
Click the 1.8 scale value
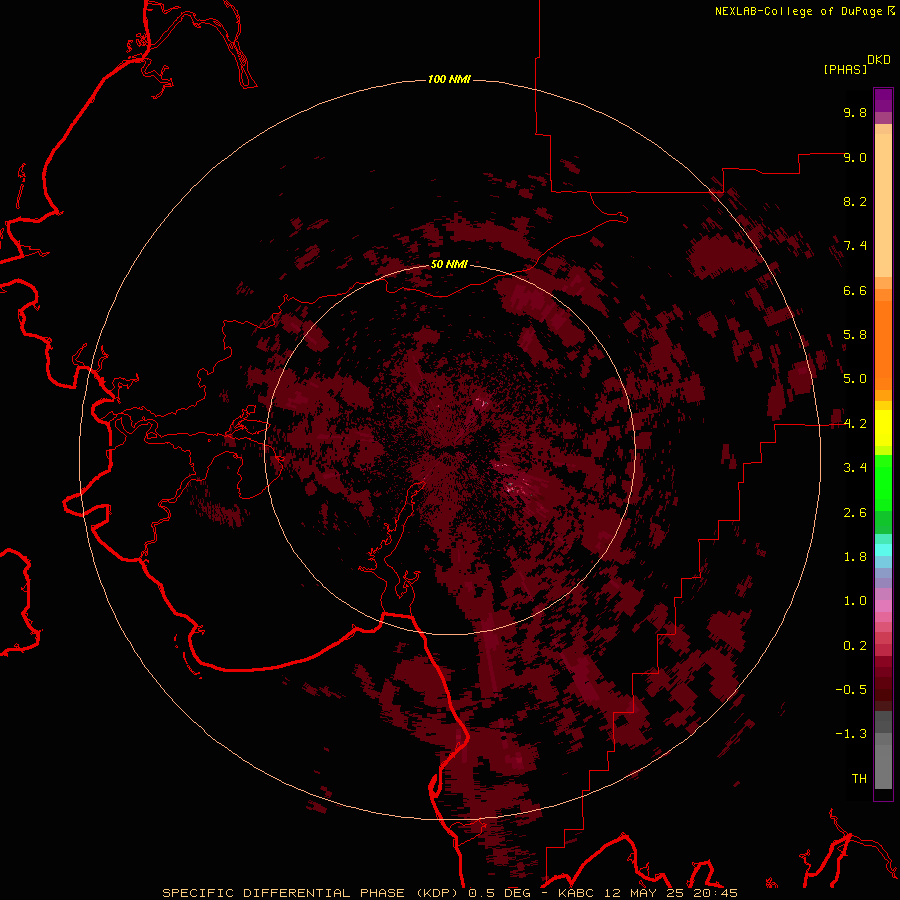click(855, 557)
